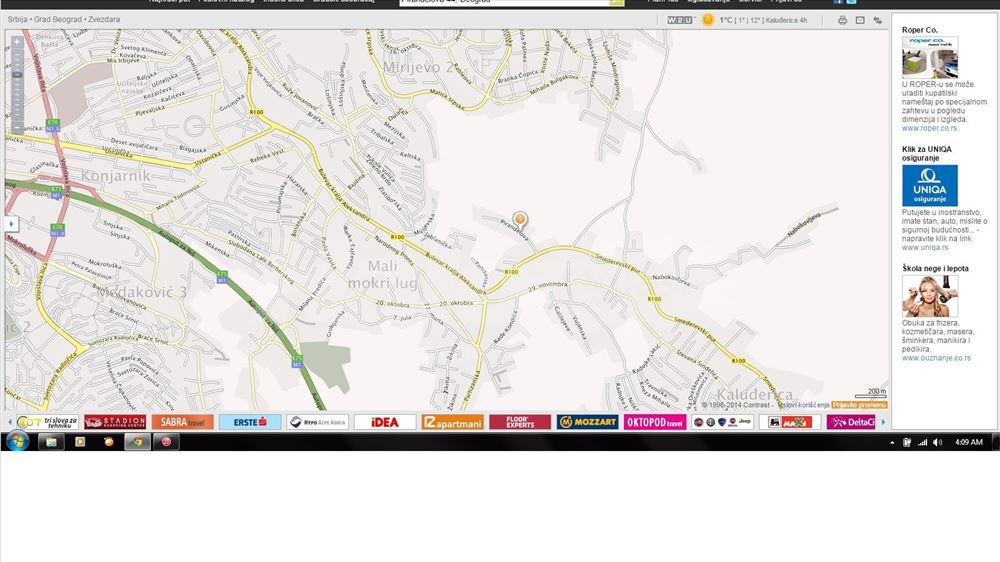Show hidden system tray icons
Image resolution: width=1000 pixels, height=562 pixels.
point(892,442)
